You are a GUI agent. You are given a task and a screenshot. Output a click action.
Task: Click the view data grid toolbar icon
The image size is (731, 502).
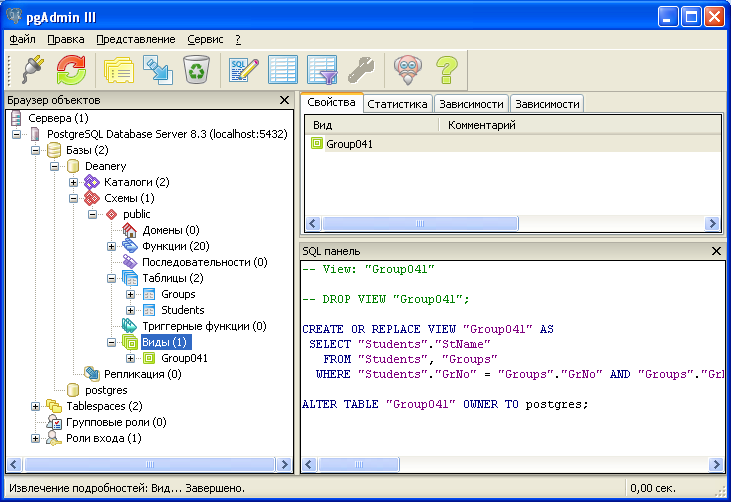pos(283,70)
